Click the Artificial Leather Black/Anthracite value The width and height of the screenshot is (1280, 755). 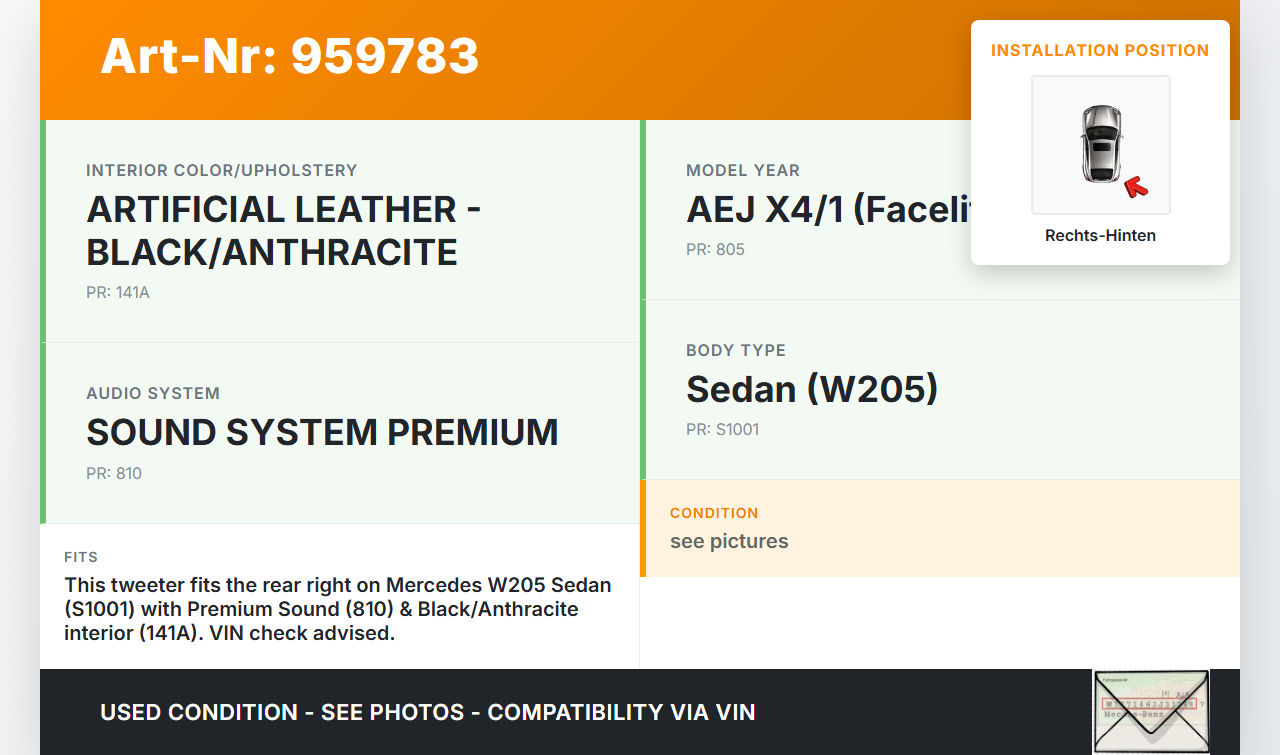coord(283,231)
